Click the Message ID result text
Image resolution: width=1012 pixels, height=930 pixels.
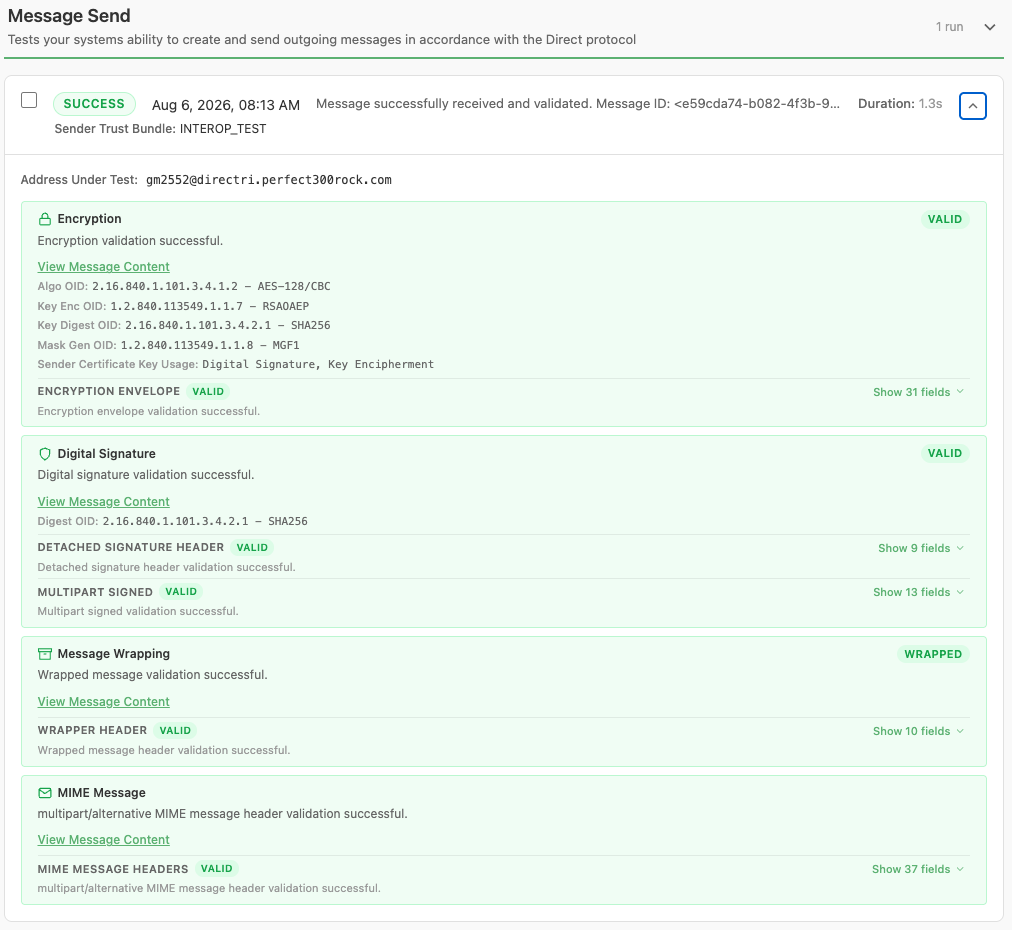point(578,104)
